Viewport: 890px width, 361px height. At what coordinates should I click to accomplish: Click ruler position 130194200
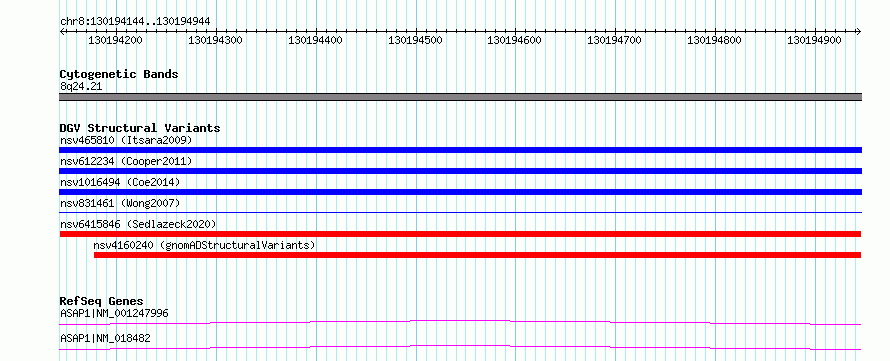tap(116, 41)
